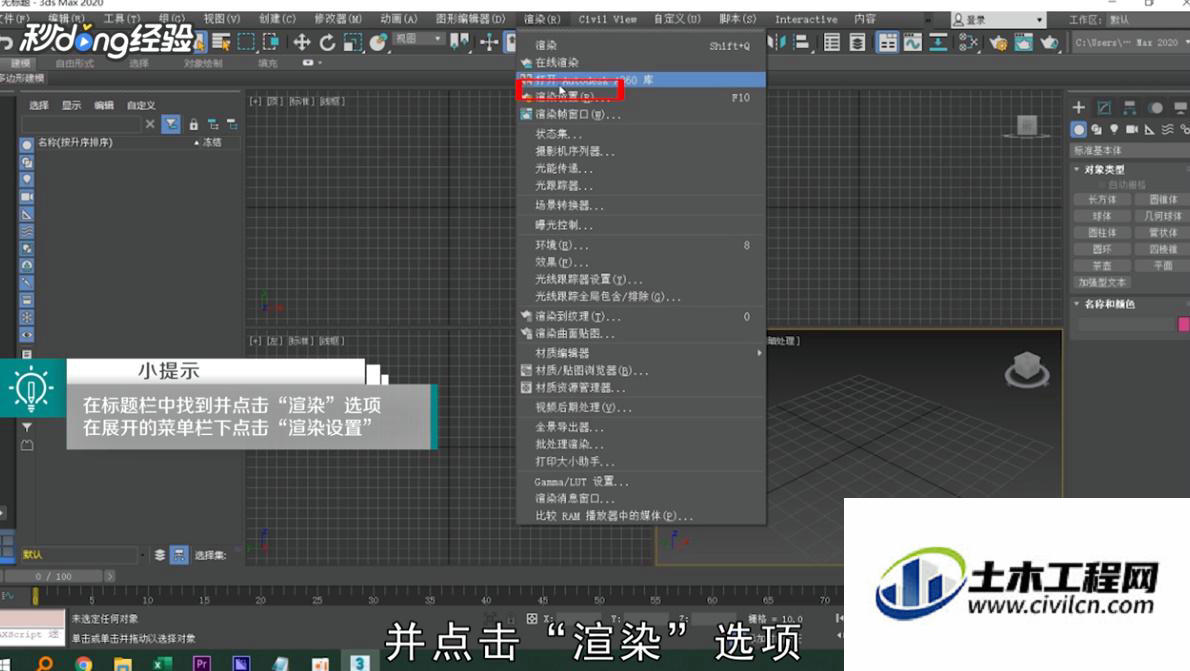Select the Geometry category icon
The image size is (1190, 671).
(1078, 130)
